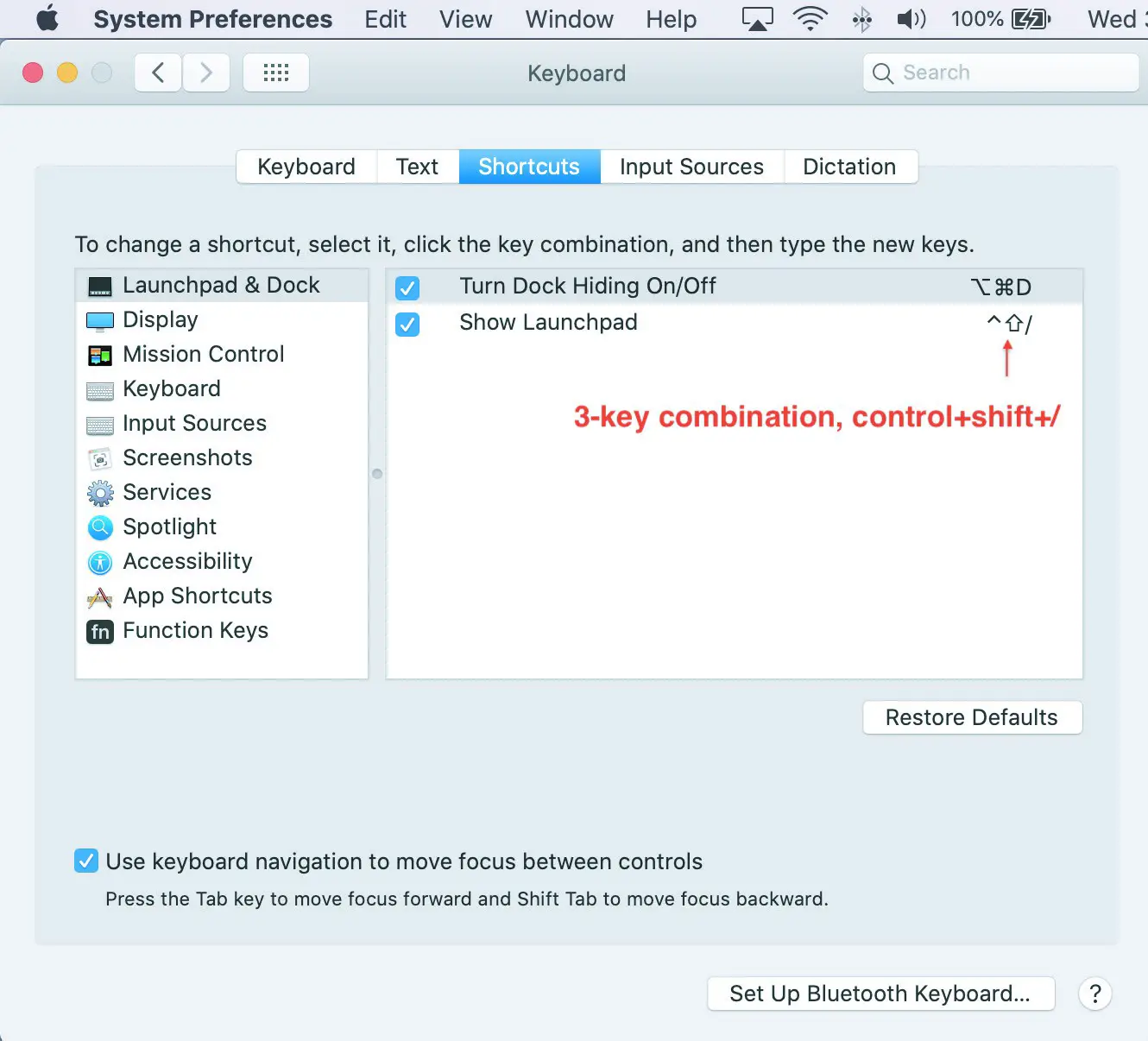Select Input Sources in the category list

click(223, 424)
